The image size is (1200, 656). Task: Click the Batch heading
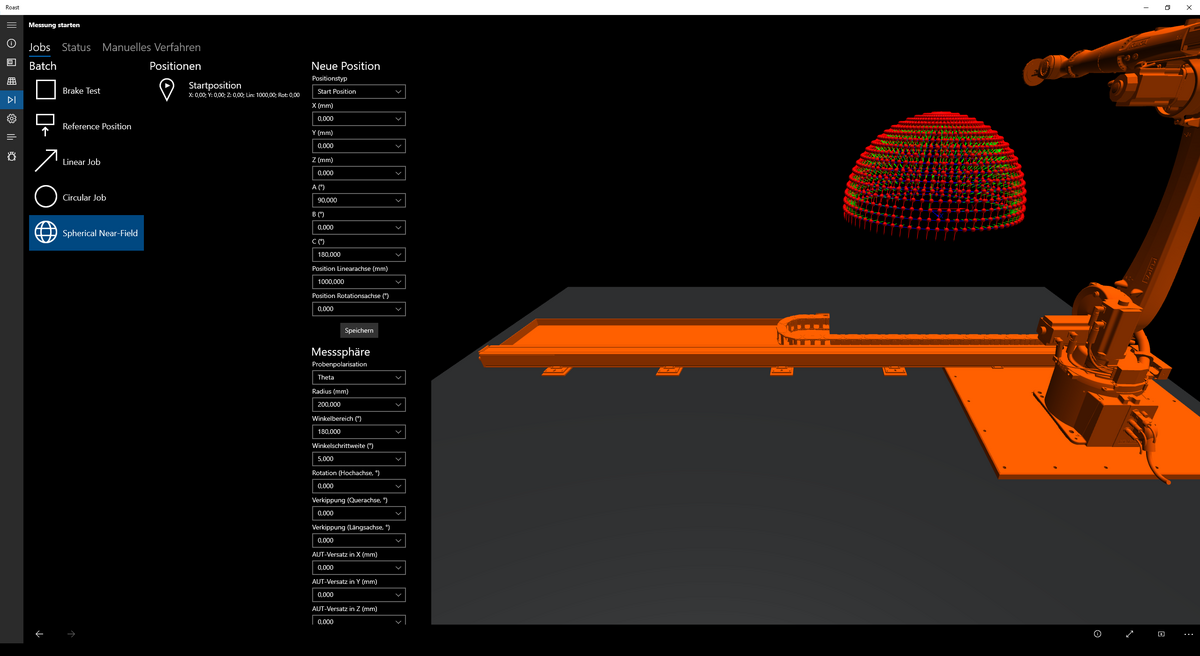[x=43, y=66]
